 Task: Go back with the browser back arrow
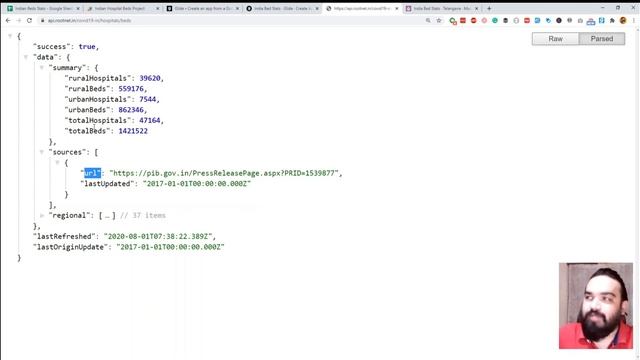pyautogui.click(x=8, y=20)
